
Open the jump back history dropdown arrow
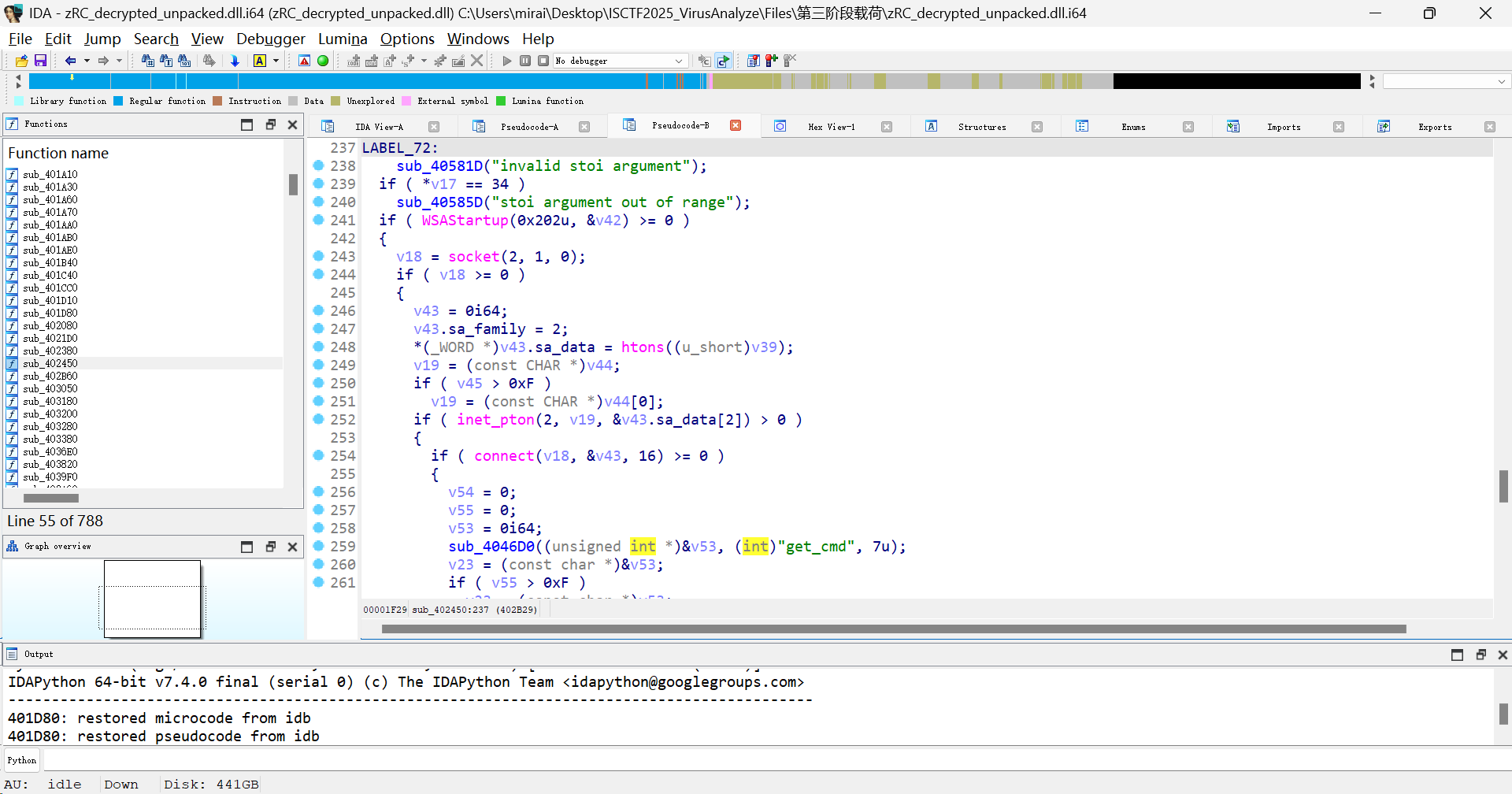click(87, 61)
